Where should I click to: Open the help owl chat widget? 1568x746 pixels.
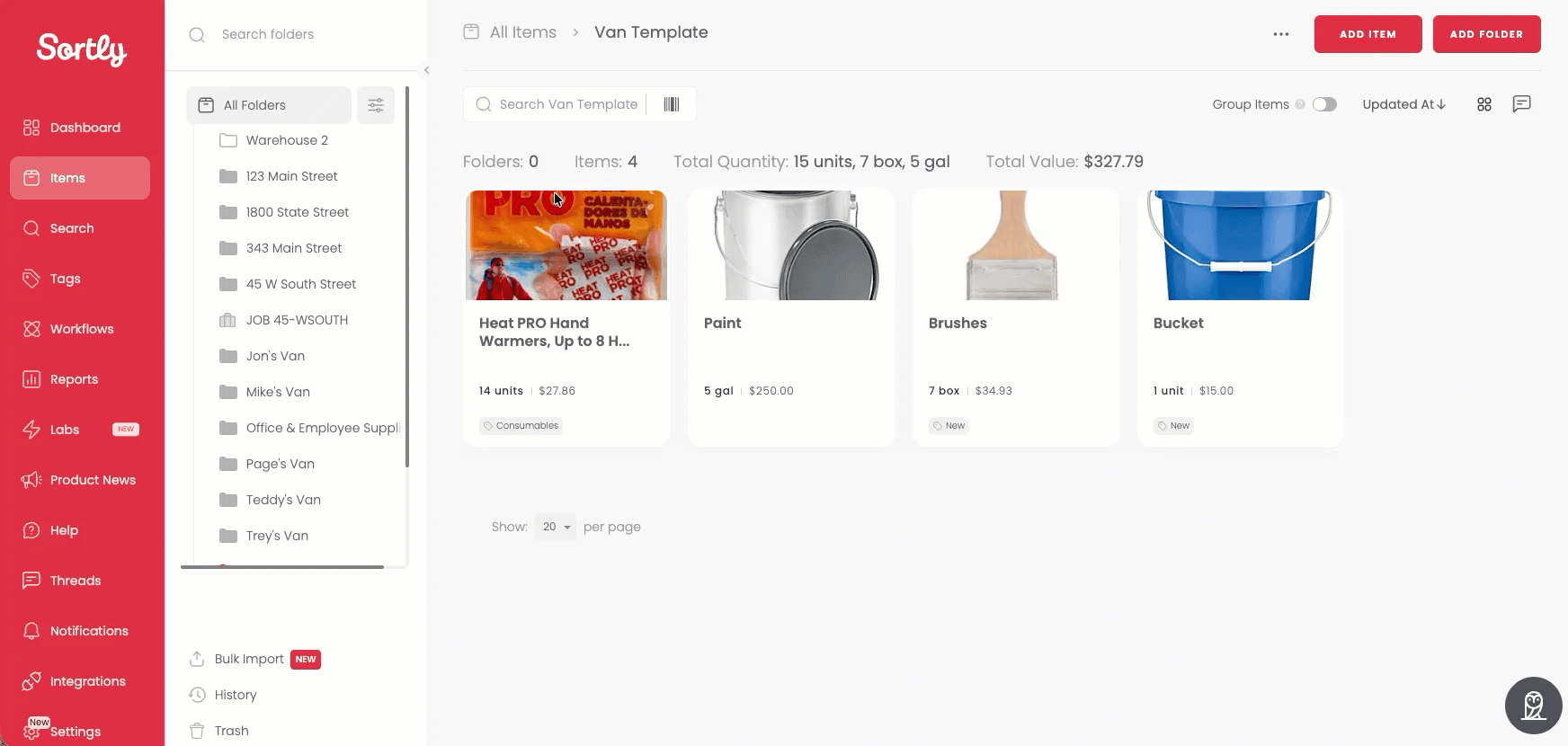pos(1534,706)
